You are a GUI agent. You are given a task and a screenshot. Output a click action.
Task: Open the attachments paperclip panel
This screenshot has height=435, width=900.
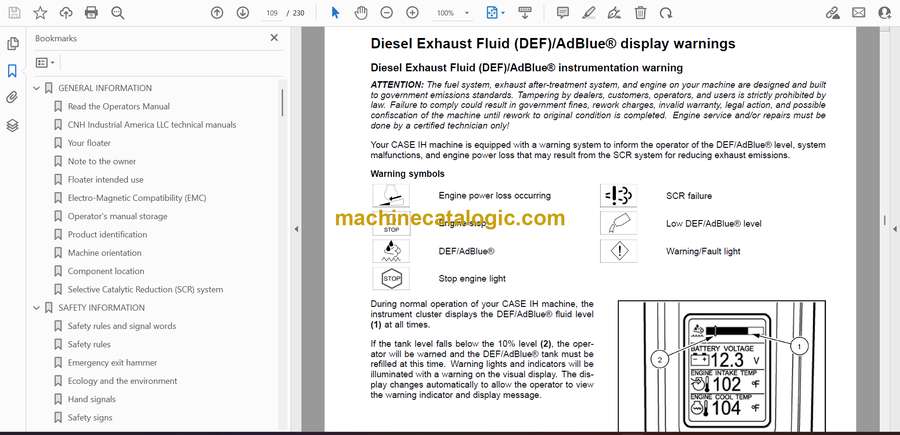tap(12, 98)
